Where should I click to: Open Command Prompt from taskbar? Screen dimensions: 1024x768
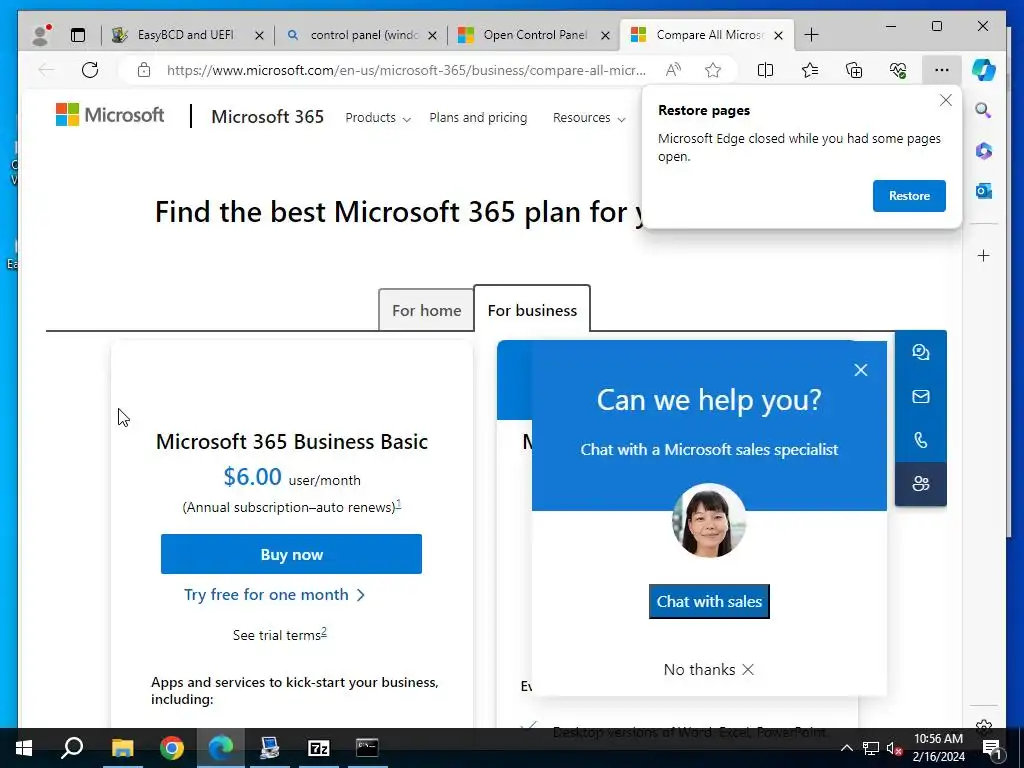[x=367, y=748]
